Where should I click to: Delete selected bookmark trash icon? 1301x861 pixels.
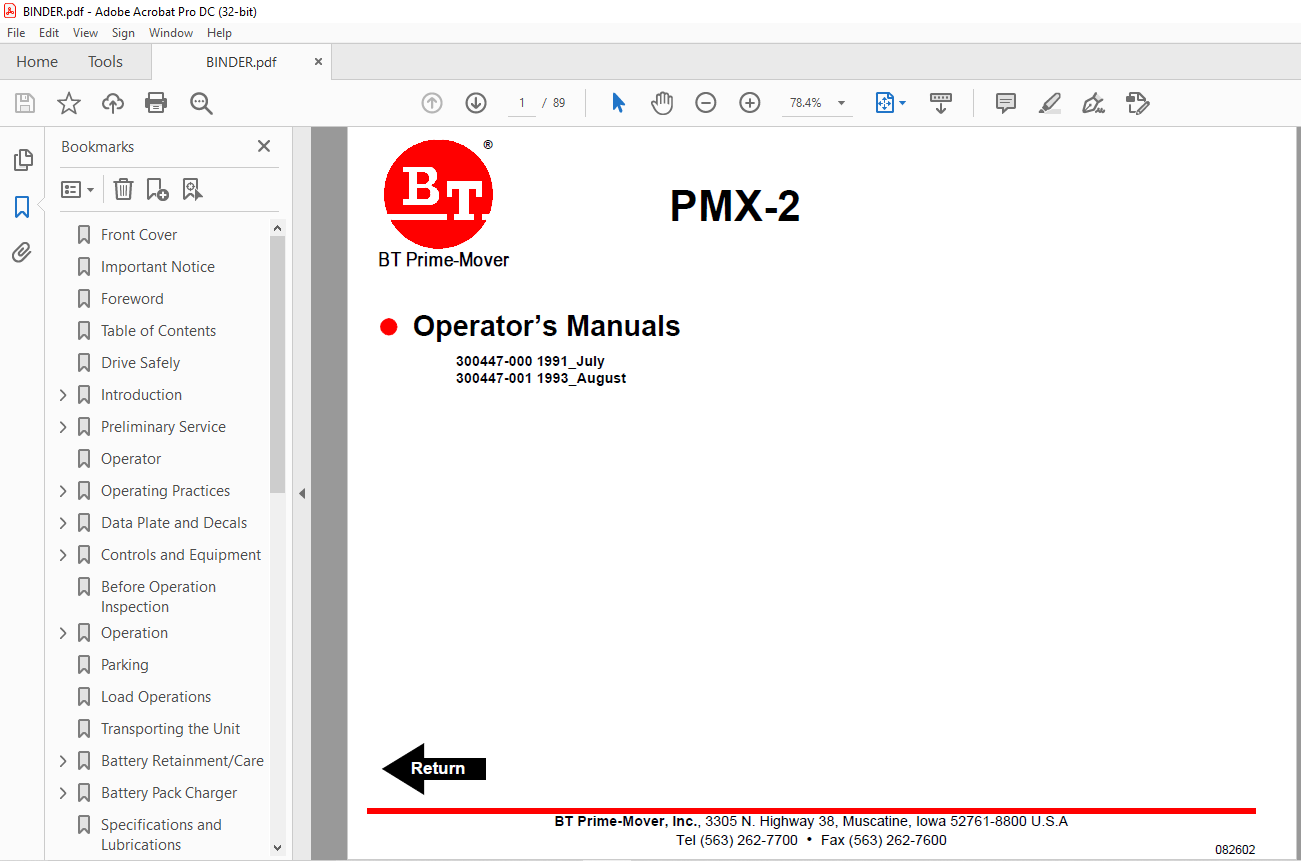click(123, 189)
